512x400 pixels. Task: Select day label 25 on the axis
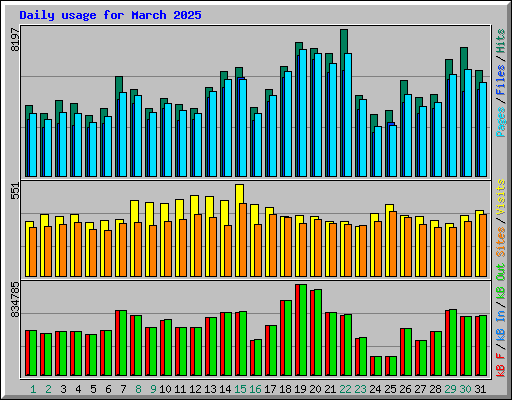coord(390,389)
